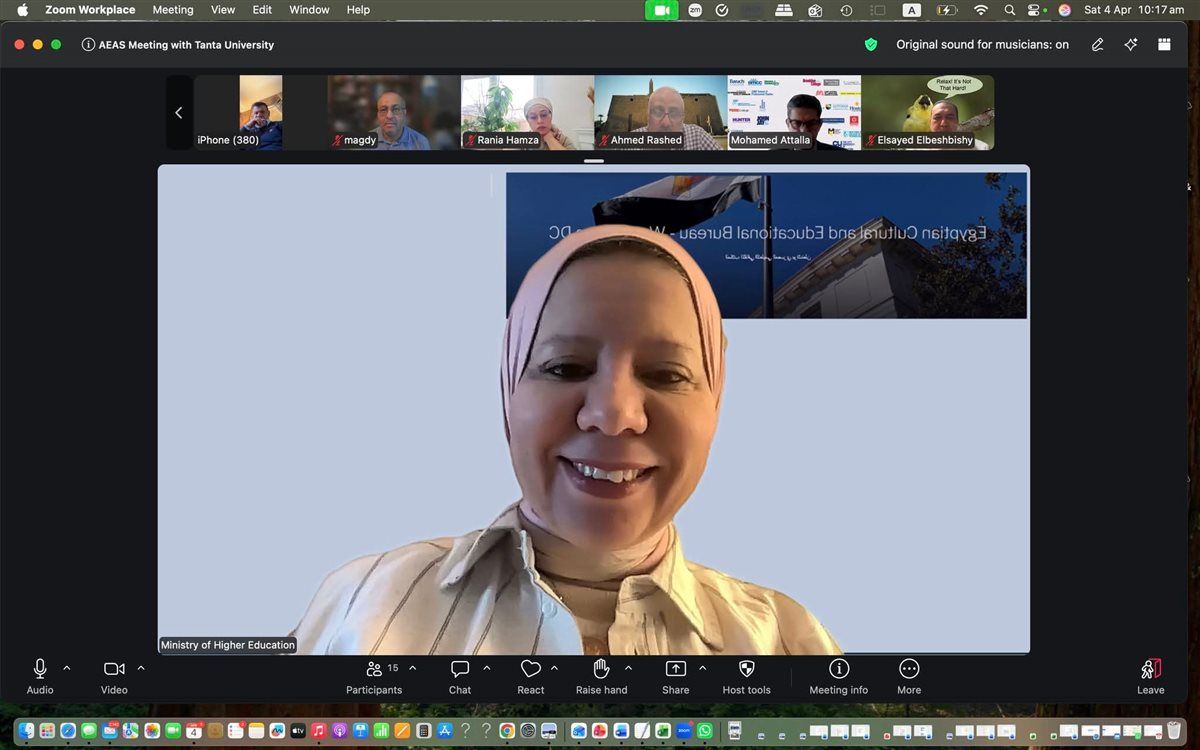Expand the audio options arrow

click(x=67, y=668)
